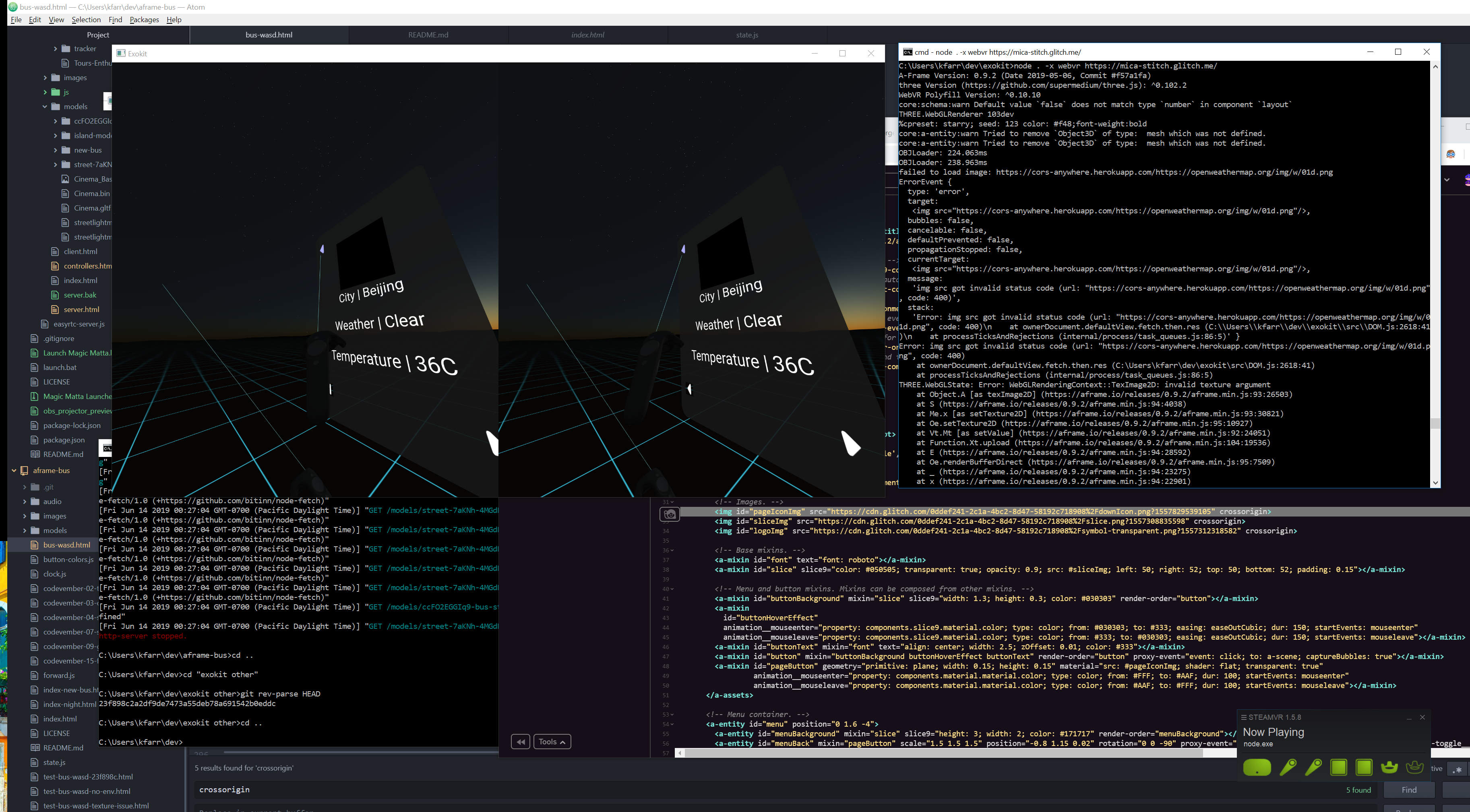Viewport: 1470px width, 812px height.
Task: Click the cmd icon in console title bar
Action: click(908, 52)
